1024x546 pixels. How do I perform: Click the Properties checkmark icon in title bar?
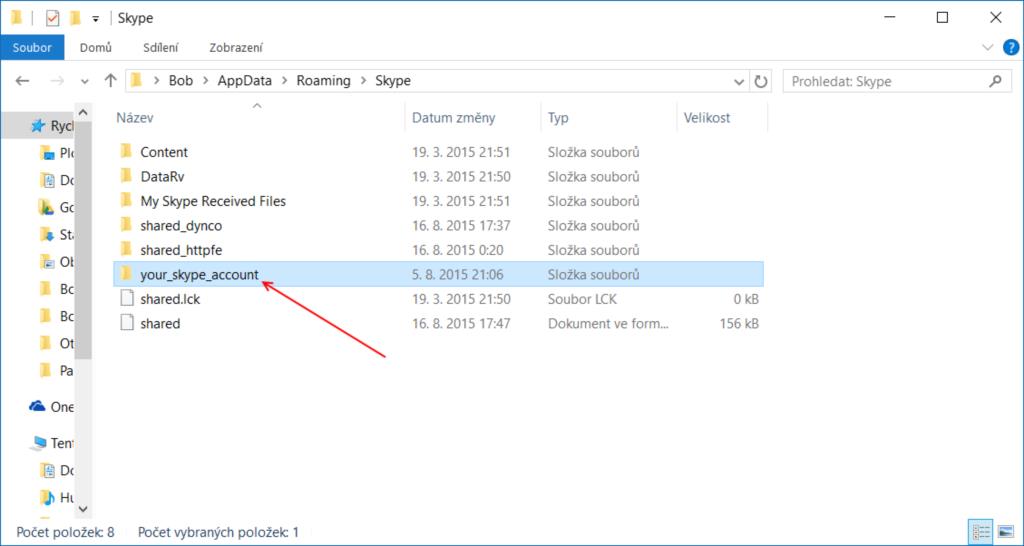coord(53,18)
